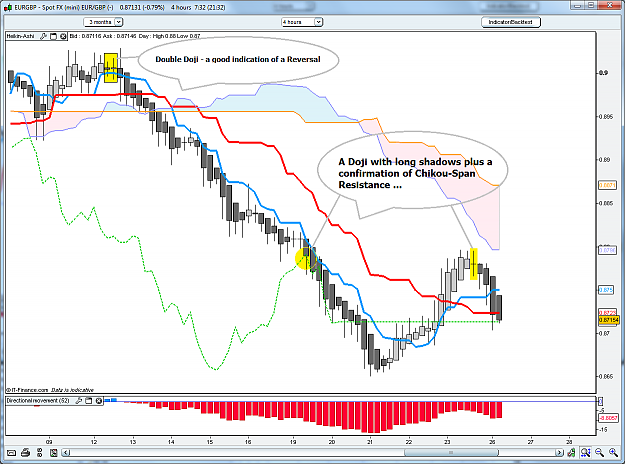Viewport: 625px width, 464px height.
Task: Print the chart using the printer icon
Action: pyautogui.click(x=25, y=453)
